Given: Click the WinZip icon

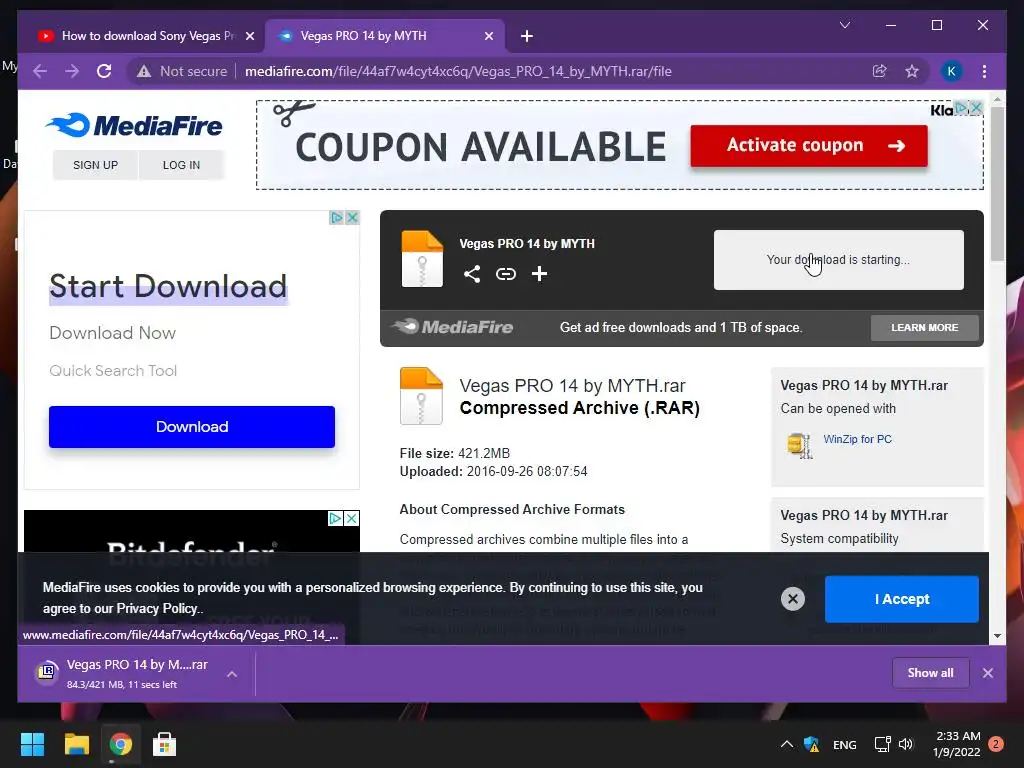Looking at the screenshot, I should pos(799,445).
